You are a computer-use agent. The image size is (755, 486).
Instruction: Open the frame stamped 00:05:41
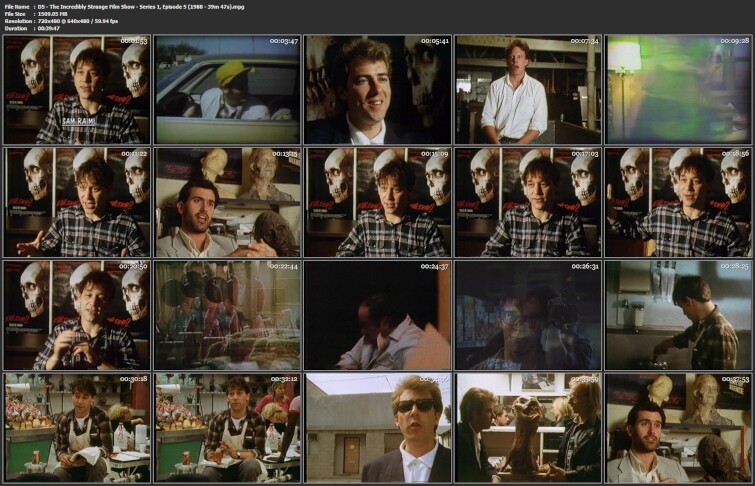[378, 90]
